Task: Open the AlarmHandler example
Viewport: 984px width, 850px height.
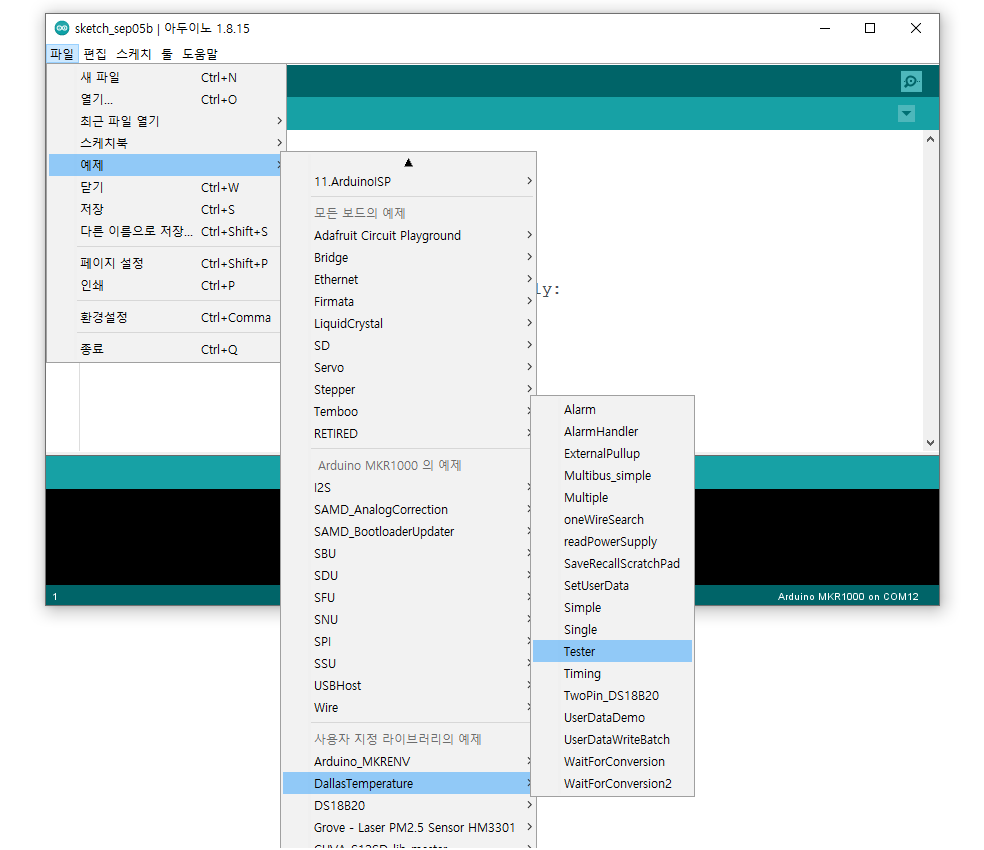Action: [612, 431]
